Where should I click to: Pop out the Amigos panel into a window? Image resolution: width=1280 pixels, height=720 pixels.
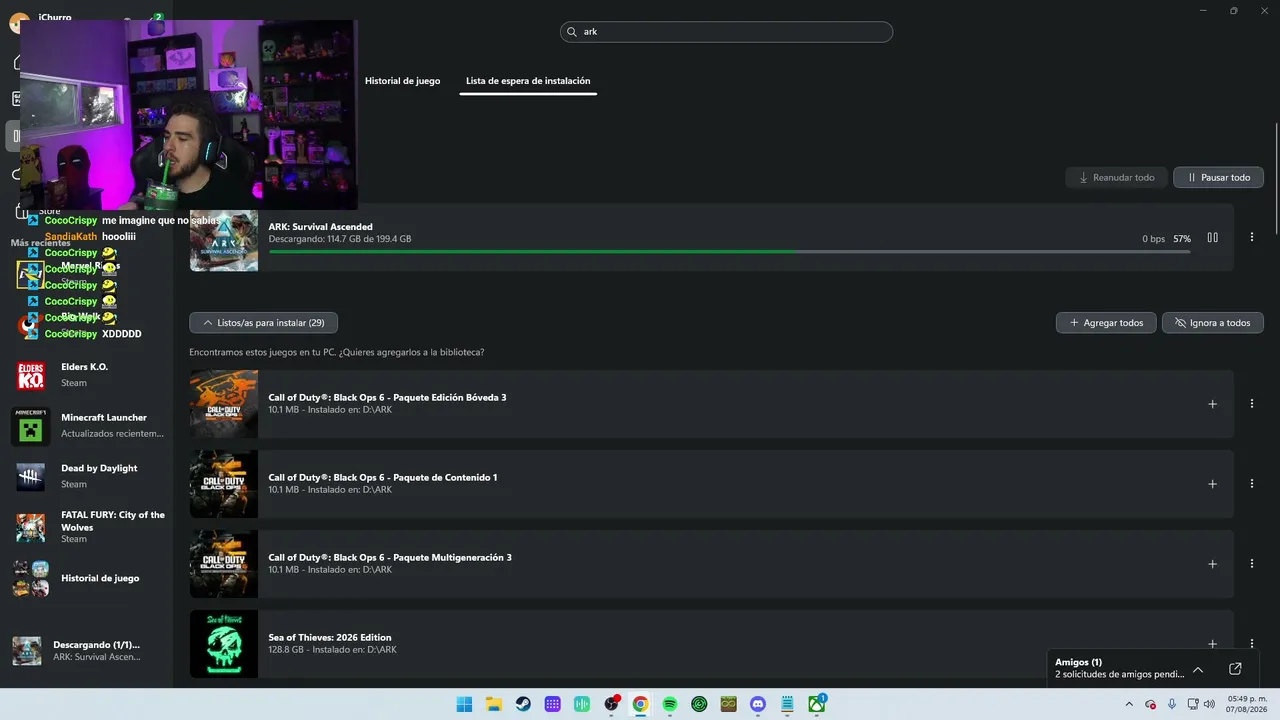pos(1235,669)
